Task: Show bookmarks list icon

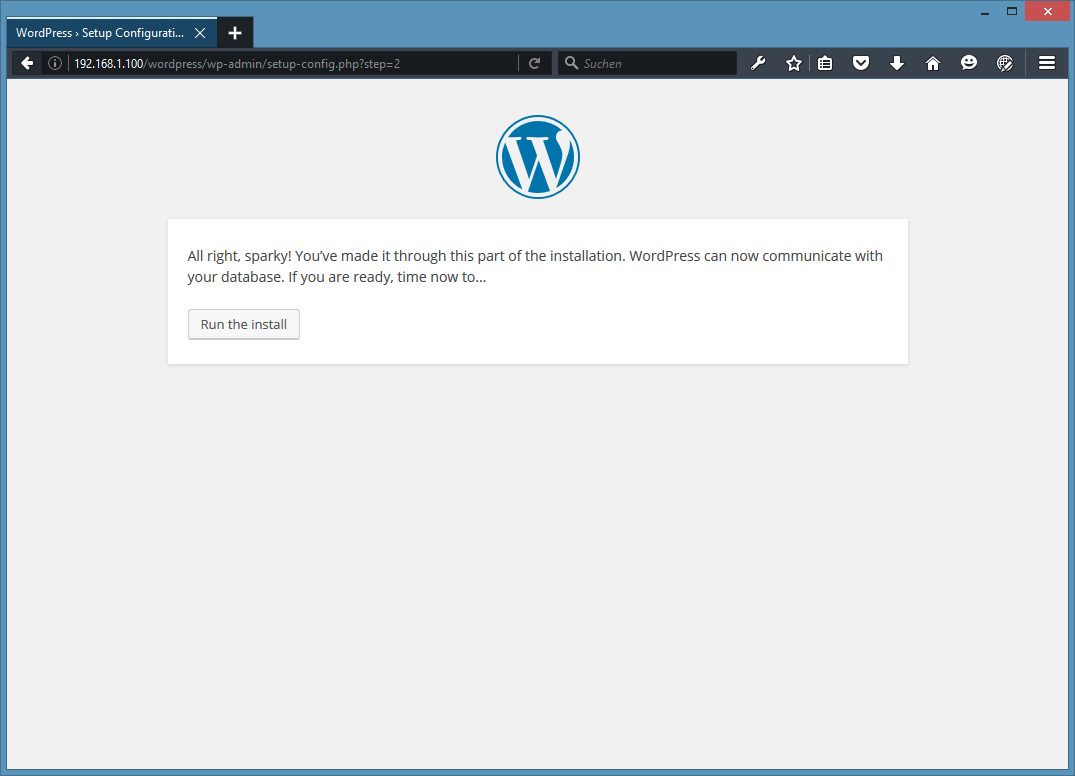Action: tap(825, 64)
